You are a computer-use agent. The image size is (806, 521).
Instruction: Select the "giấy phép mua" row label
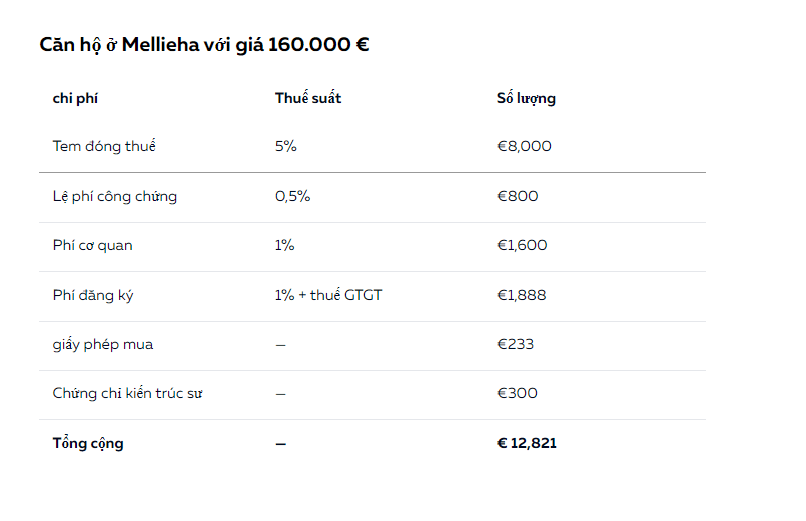pos(103,345)
